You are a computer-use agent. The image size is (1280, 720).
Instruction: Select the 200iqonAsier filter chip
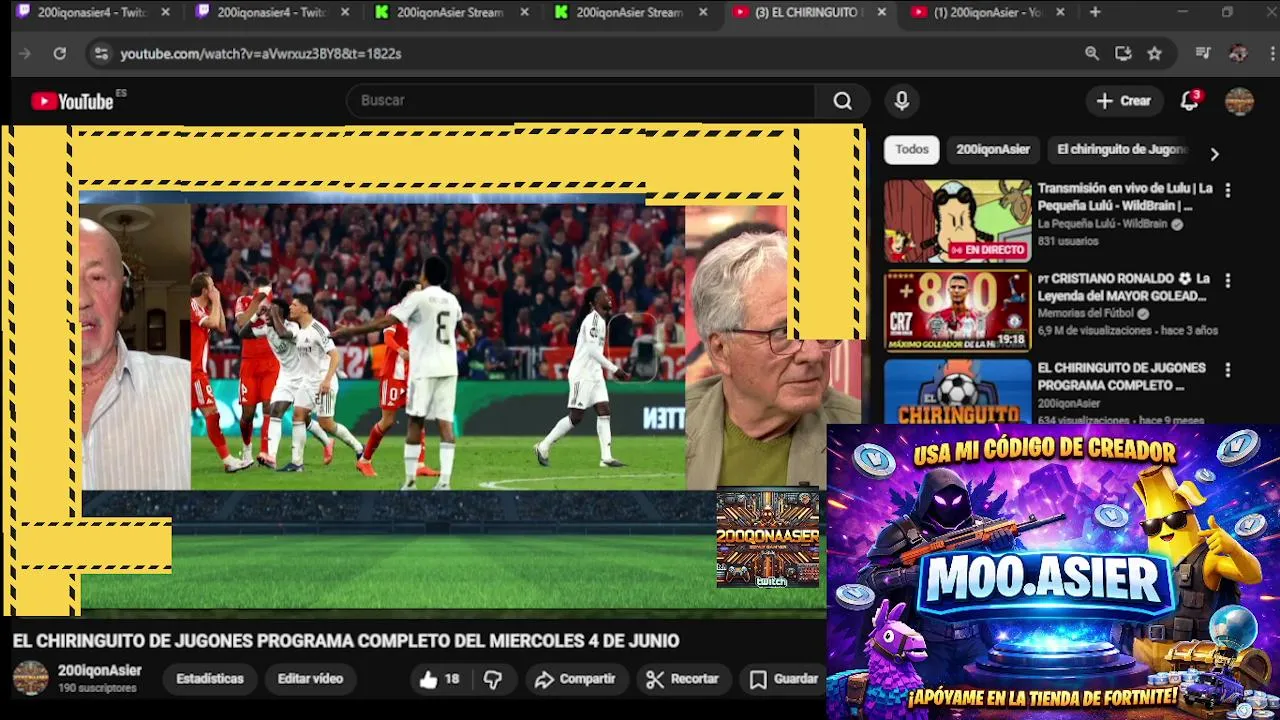(x=993, y=150)
